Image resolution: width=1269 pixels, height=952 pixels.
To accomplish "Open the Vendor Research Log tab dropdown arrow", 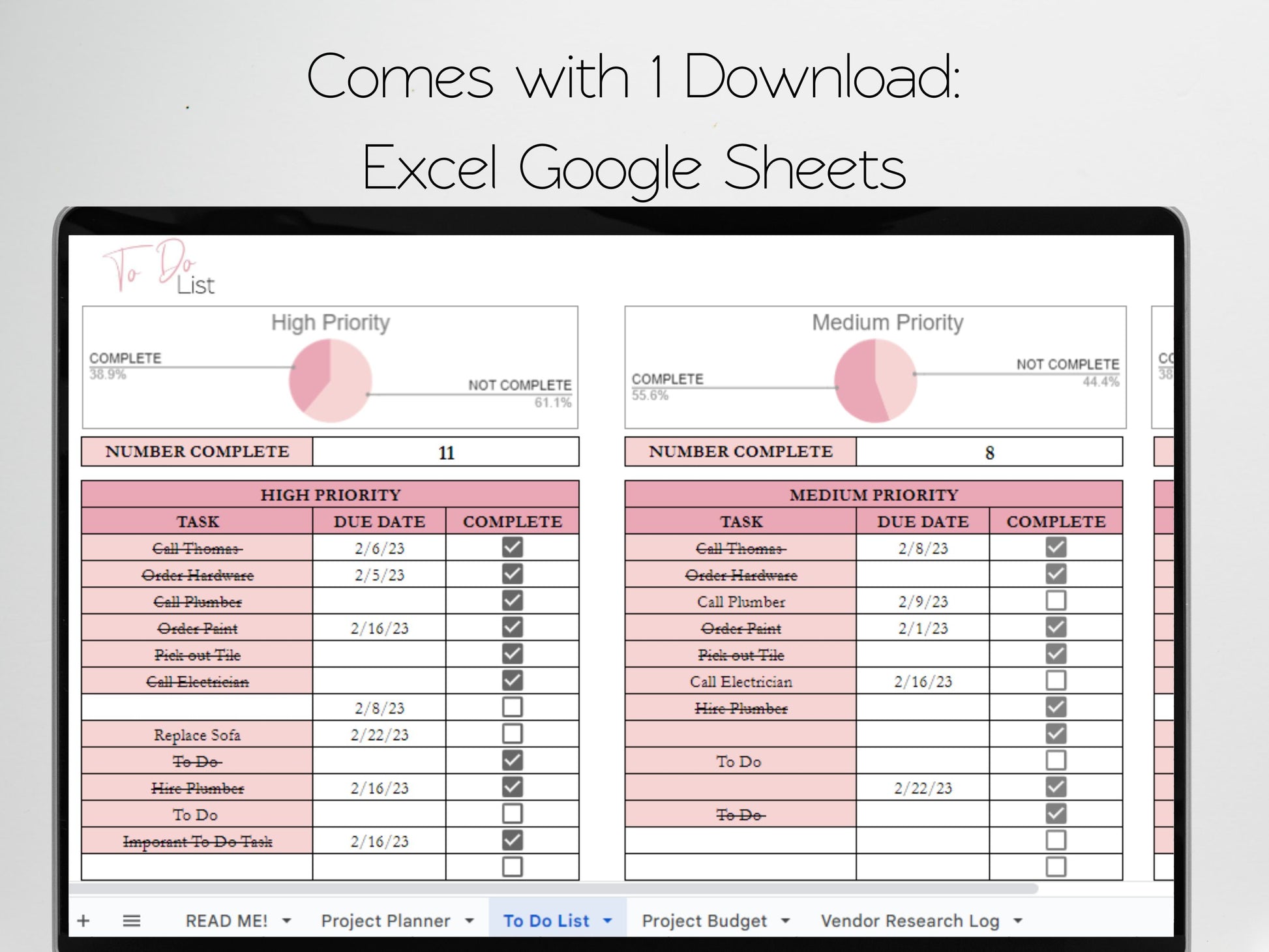I will click(x=1017, y=921).
